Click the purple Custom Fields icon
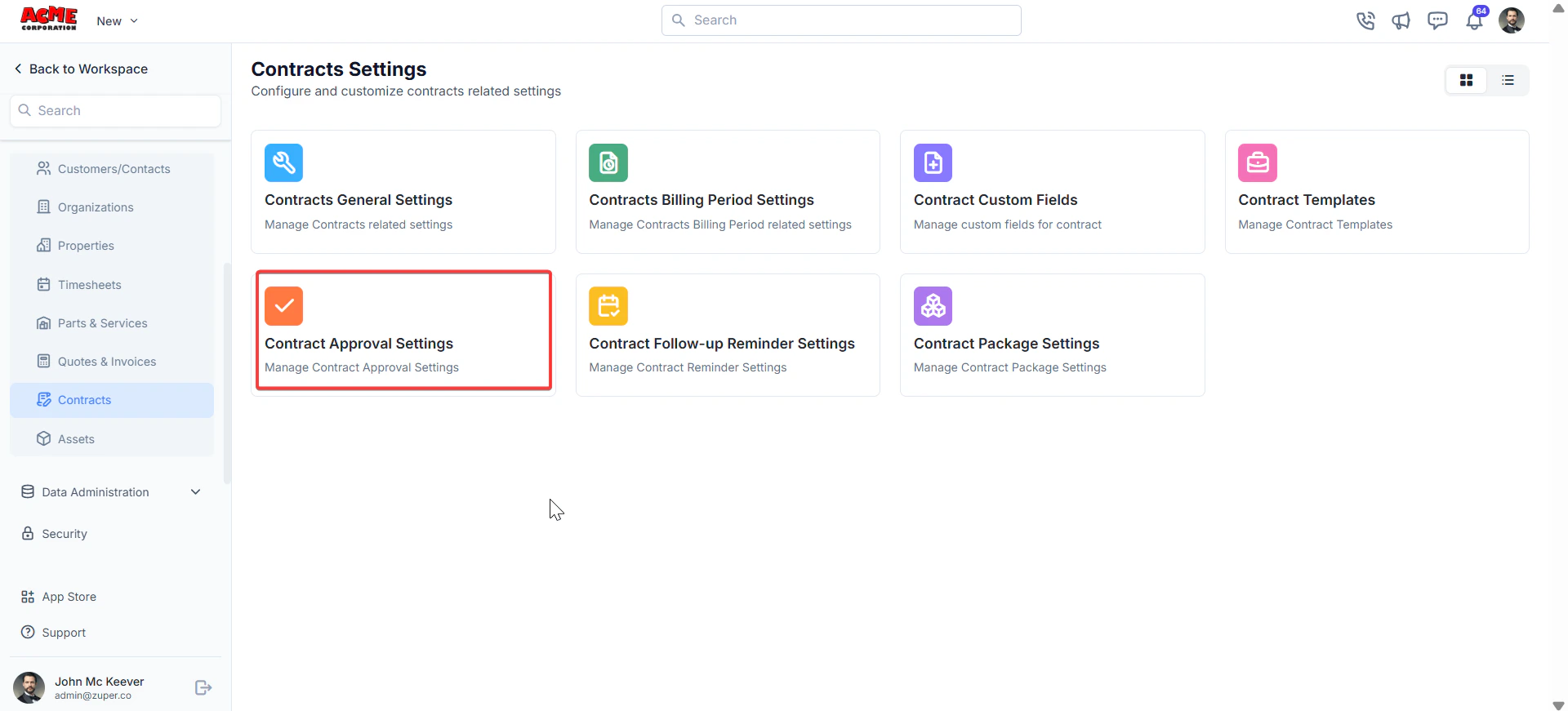Image resolution: width=1568 pixels, height=711 pixels. [933, 162]
